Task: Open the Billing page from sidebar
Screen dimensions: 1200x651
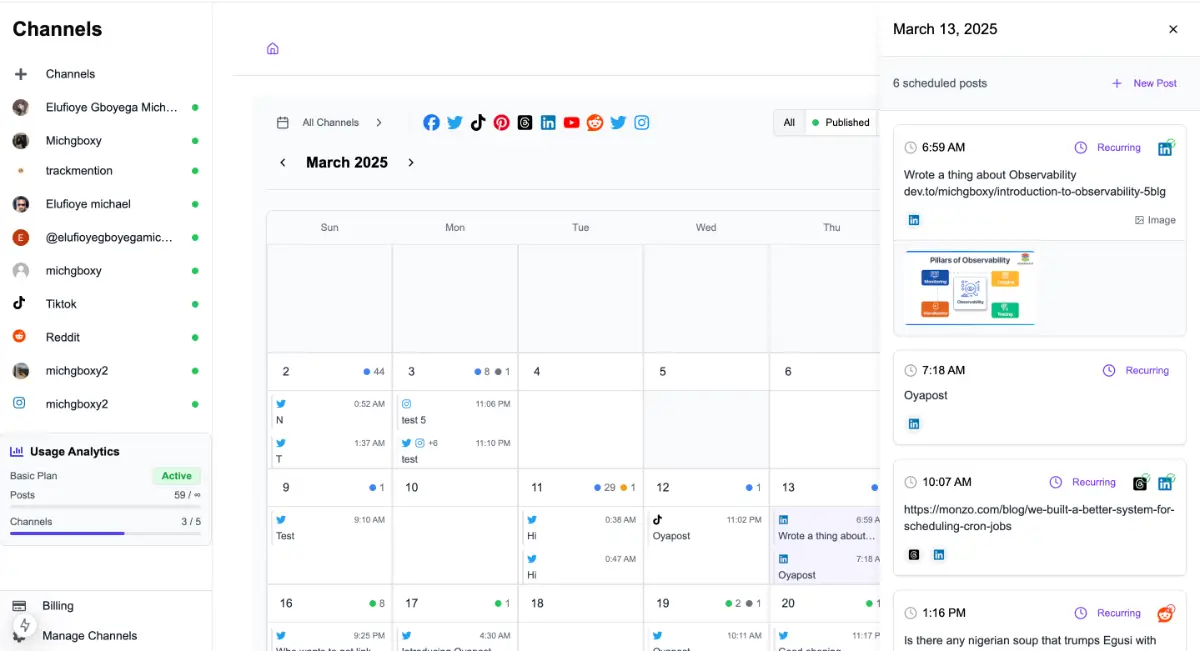Action: (58, 606)
